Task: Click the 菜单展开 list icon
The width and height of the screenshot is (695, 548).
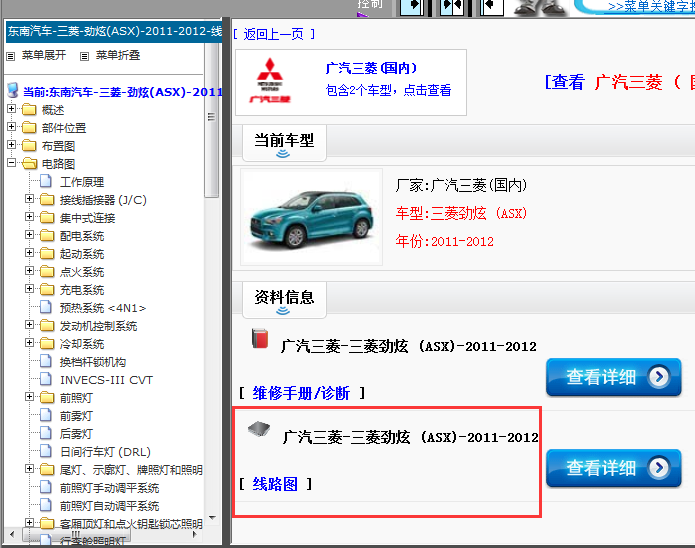Action: [x=11, y=56]
